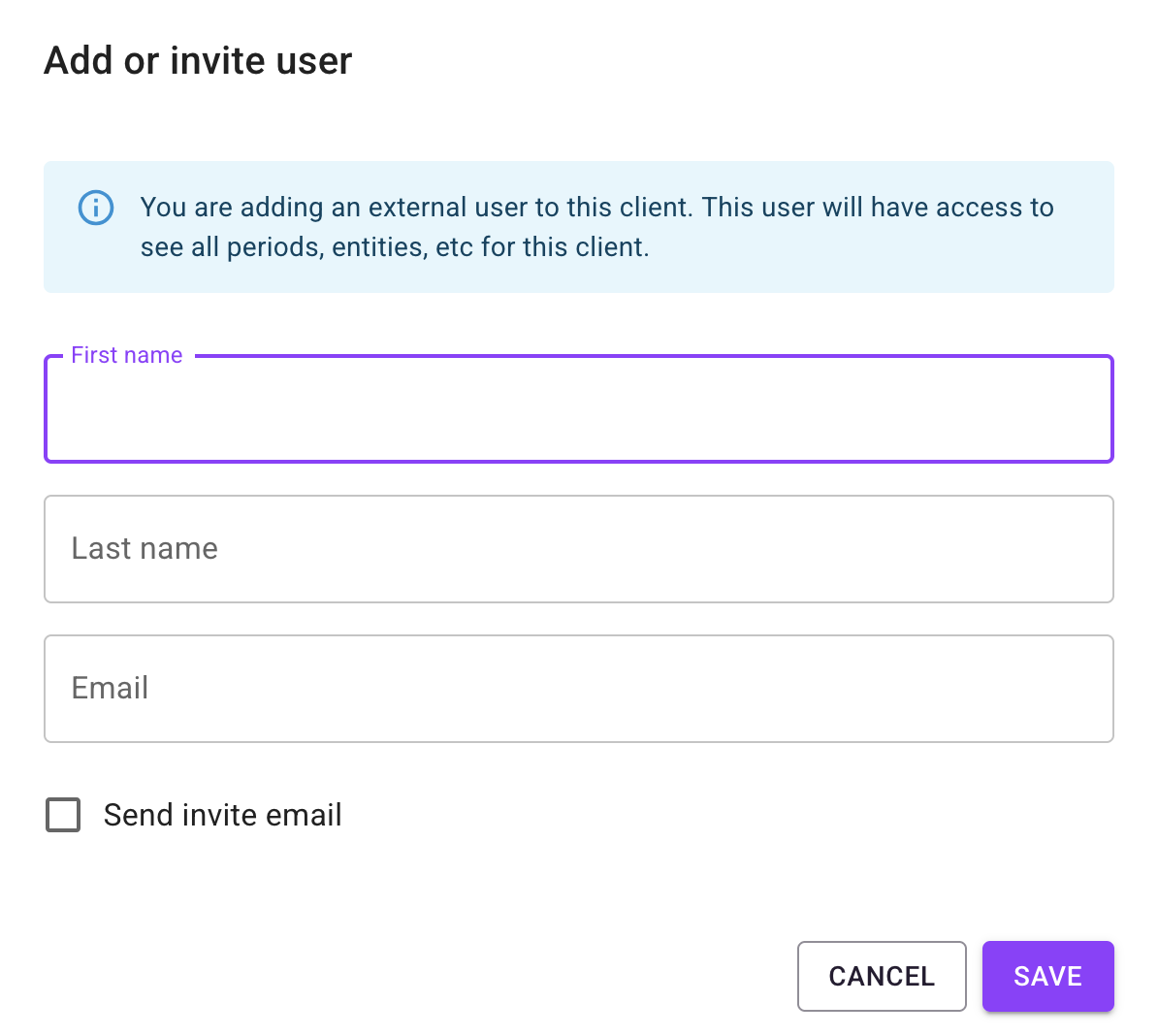
Task: Click the external user notice text
Action: pyautogui.click(x=596, y=208)
